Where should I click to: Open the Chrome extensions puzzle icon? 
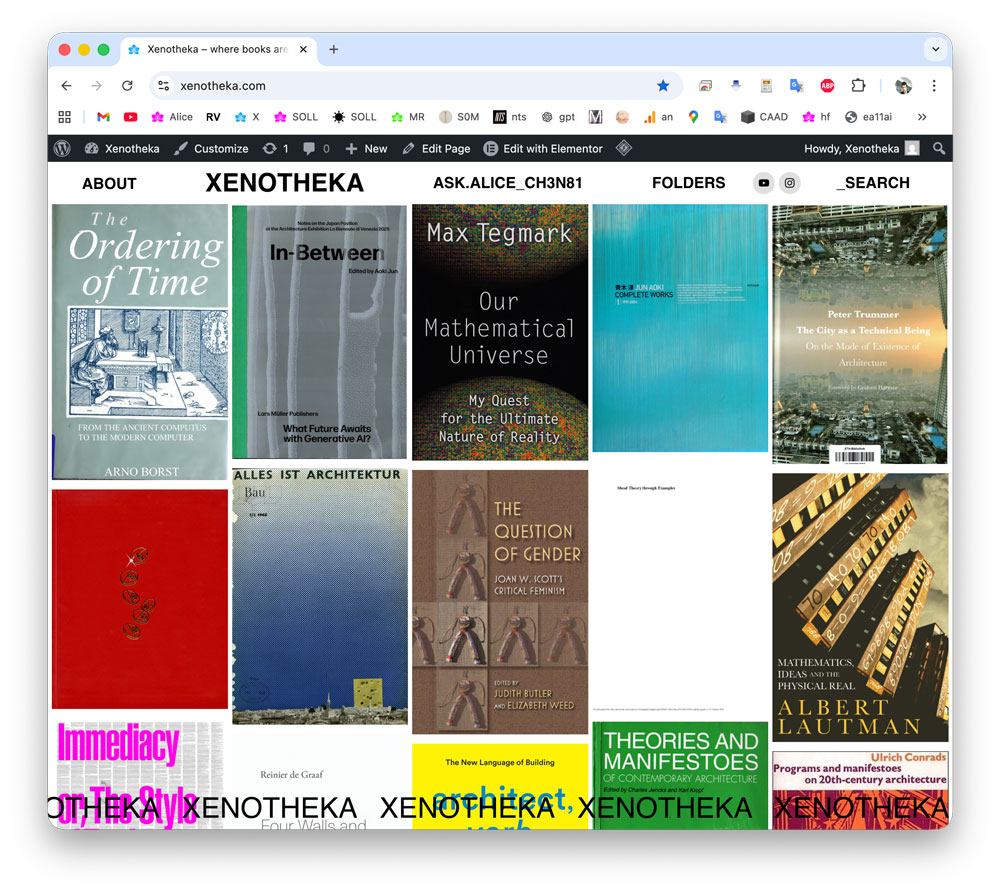pos(858,86)
